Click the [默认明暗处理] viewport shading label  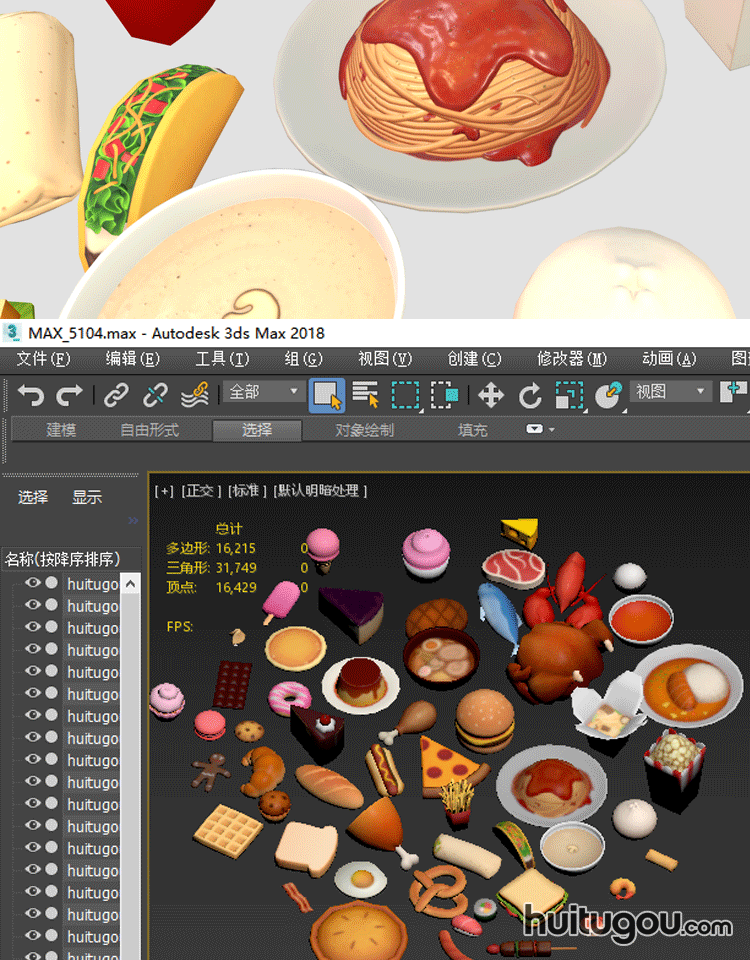click(320, 490)
